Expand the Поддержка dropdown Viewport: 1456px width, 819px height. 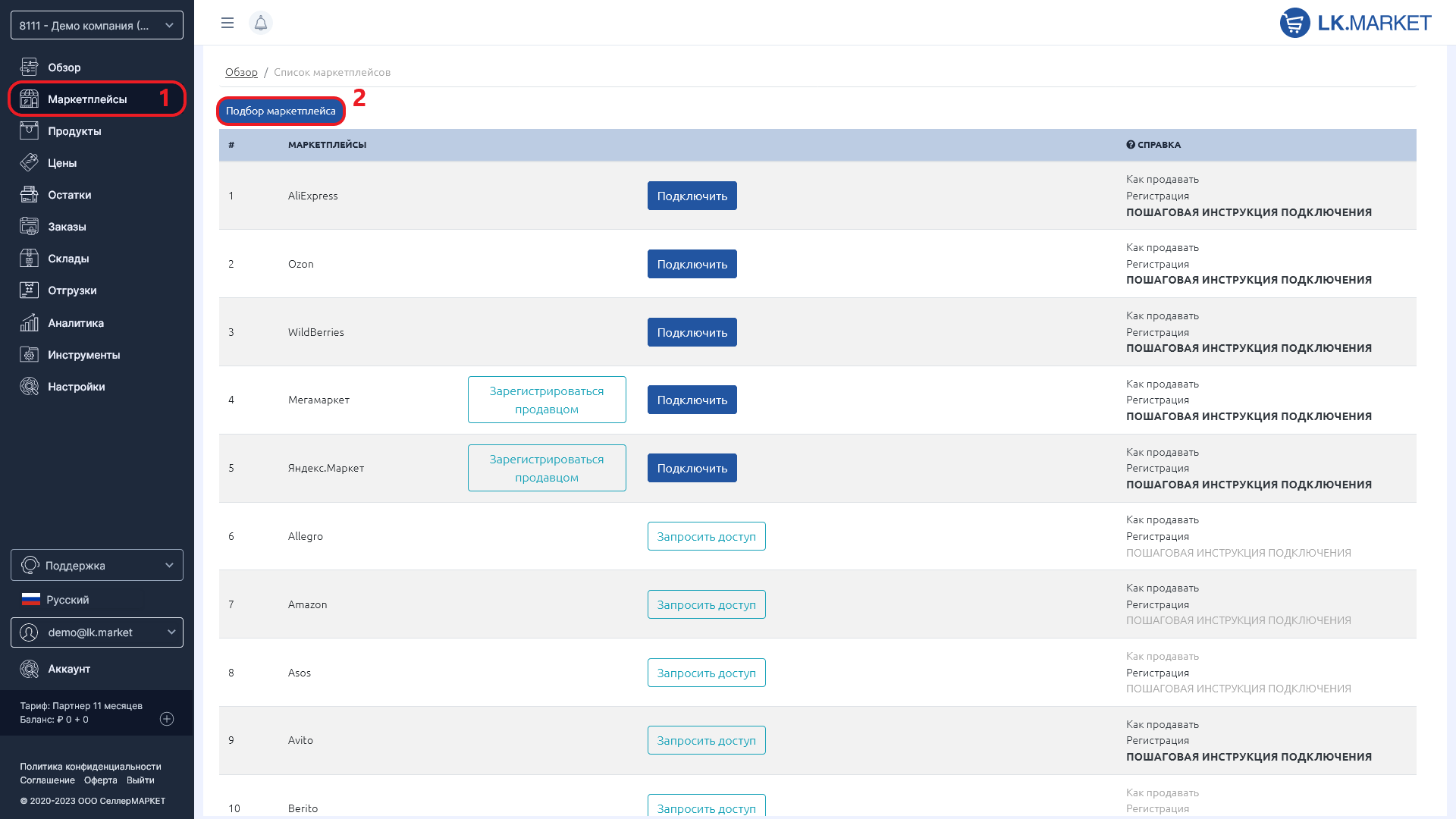pos(97,565)
